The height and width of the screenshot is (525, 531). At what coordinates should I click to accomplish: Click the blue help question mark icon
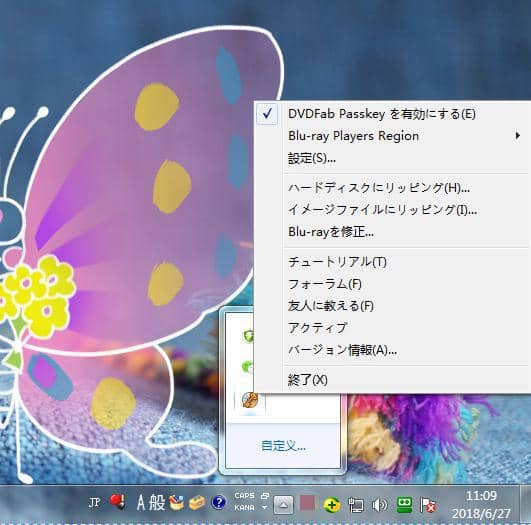[218, 503]
